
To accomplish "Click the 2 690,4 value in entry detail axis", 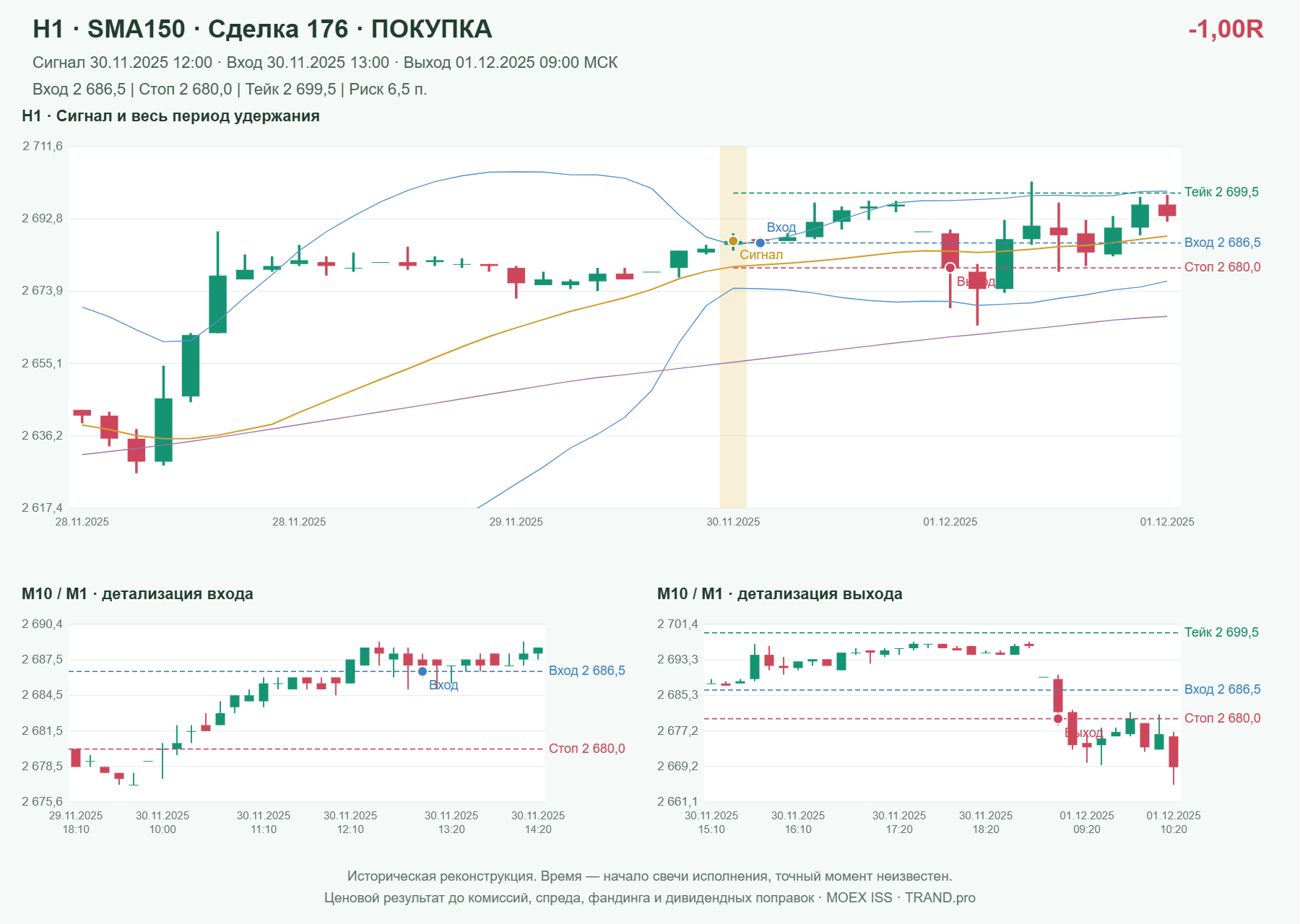I will tap(43, 624).
